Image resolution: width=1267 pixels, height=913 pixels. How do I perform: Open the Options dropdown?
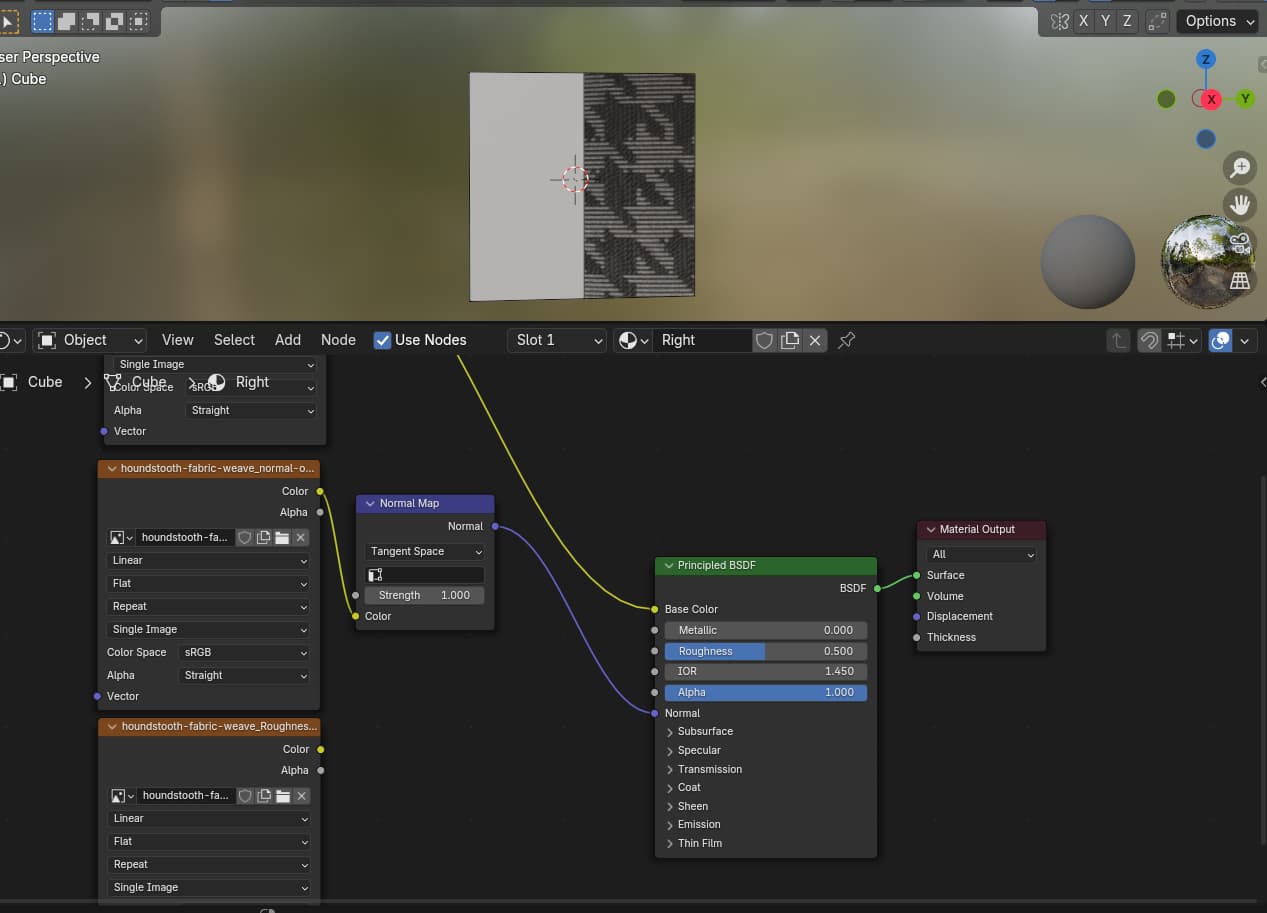[x=1215, y=21]
